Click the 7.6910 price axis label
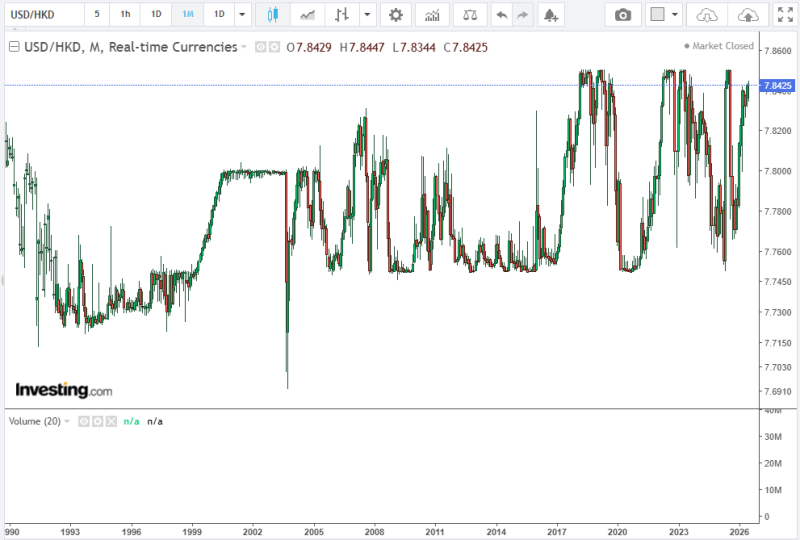The image size is (800, 540). pos(778,391)
